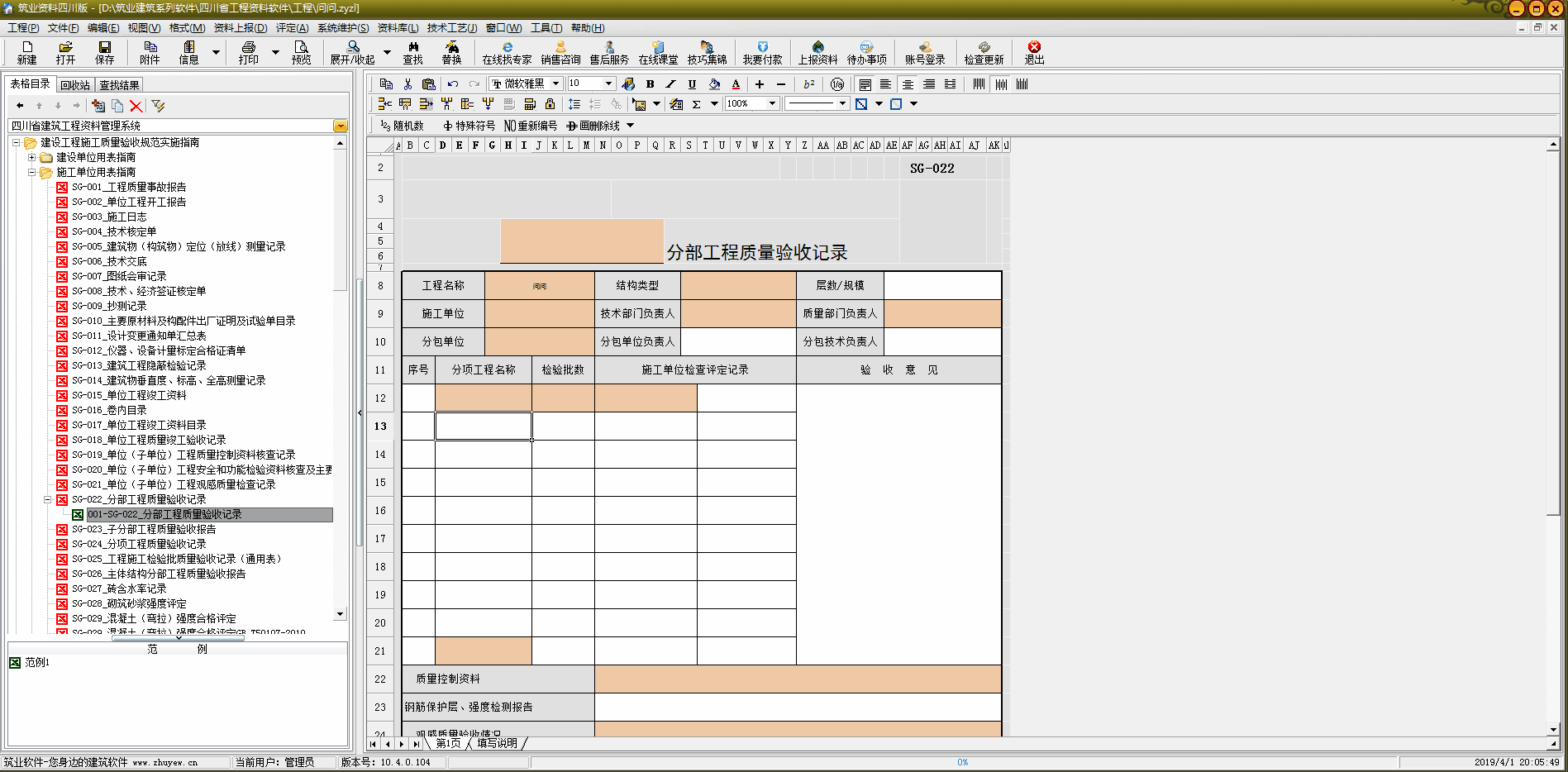This screenshot has height=772, width=1568.
Task: Open the 预览 print preview icon
Action: coord(301,52)
